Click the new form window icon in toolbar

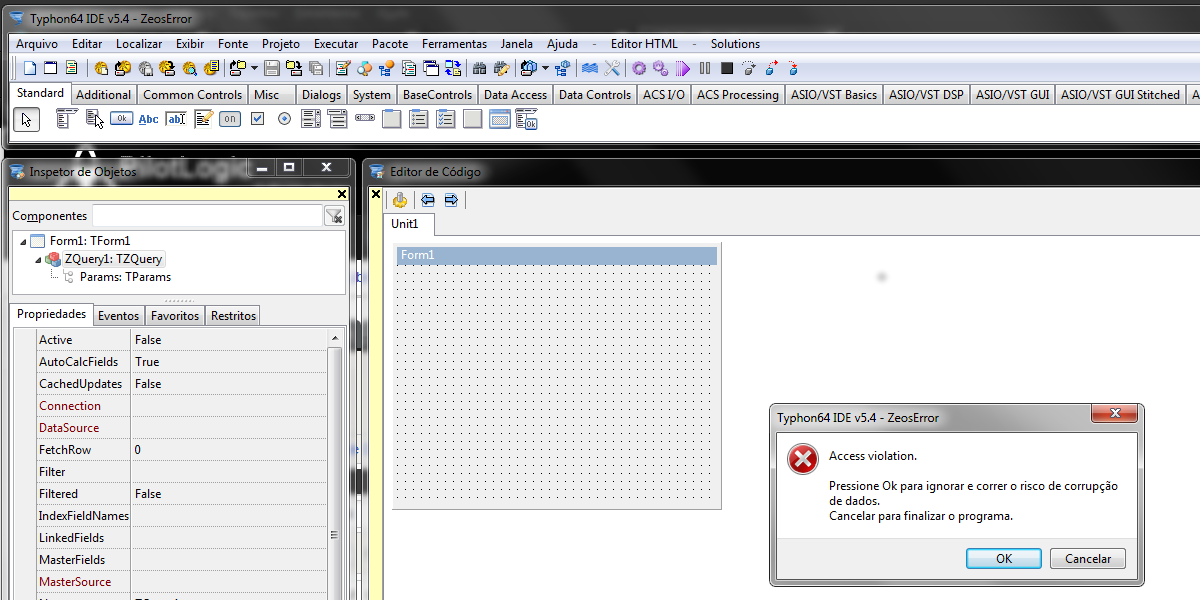point(50,68)
